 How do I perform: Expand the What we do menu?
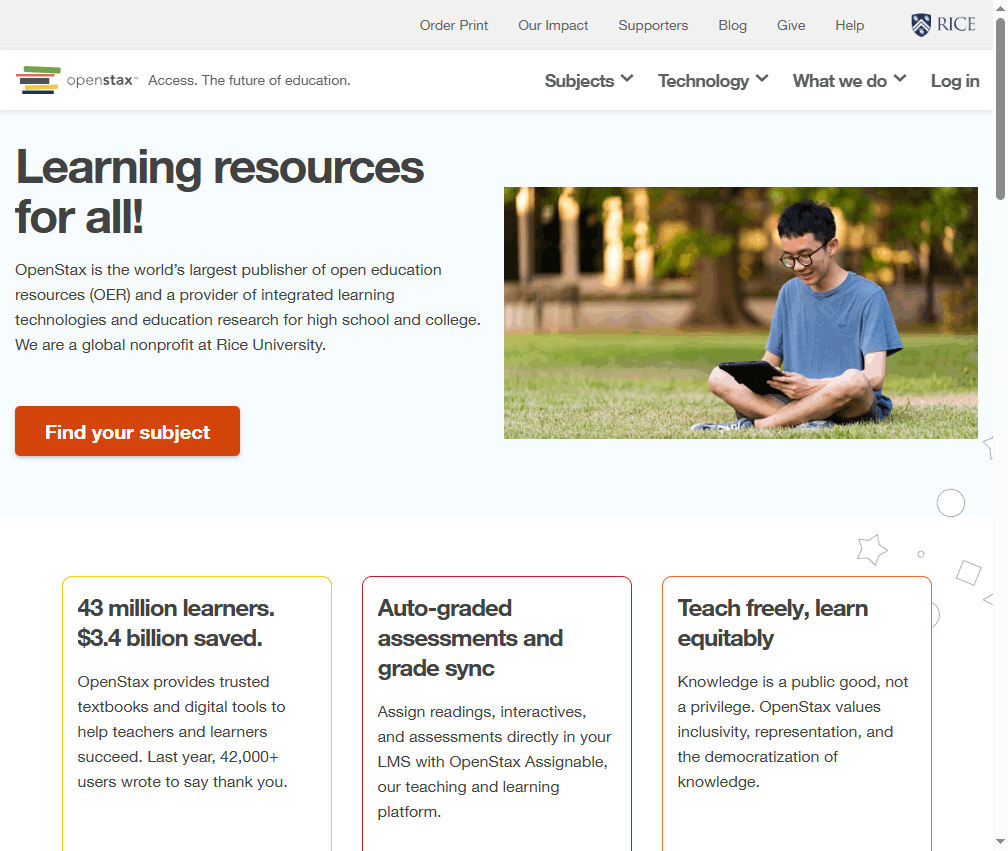tap(848, 81)
